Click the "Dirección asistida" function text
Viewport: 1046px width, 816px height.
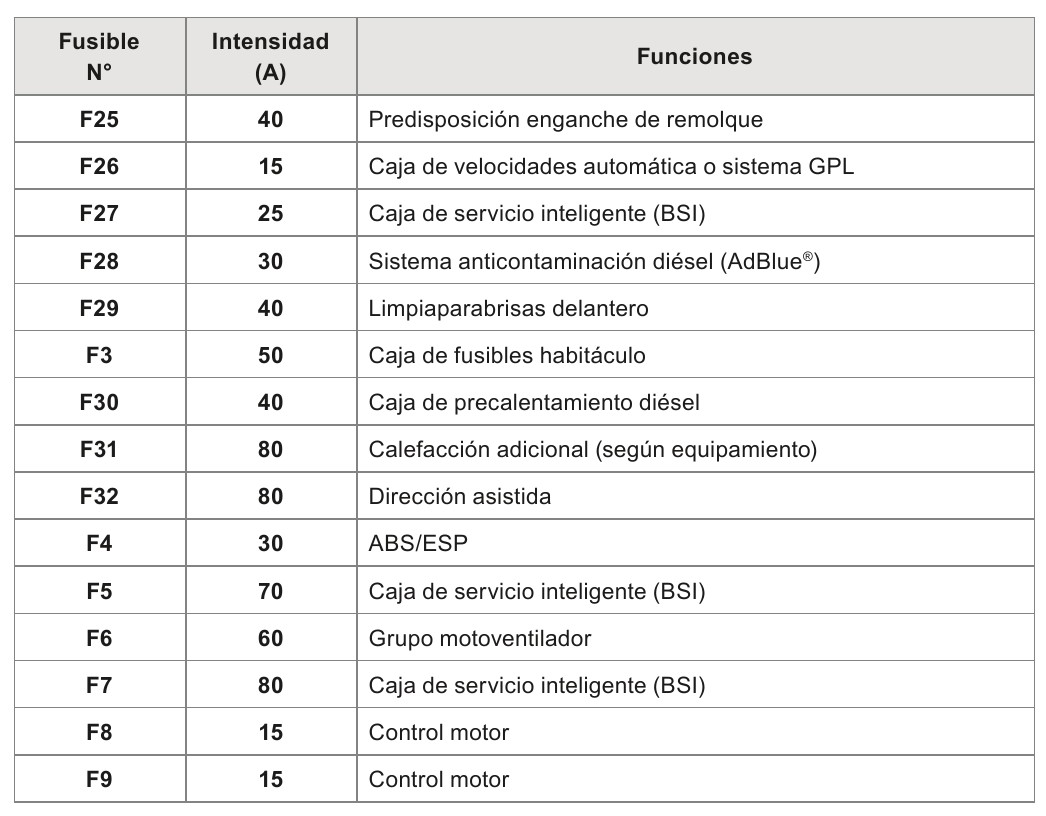point(459,497)
